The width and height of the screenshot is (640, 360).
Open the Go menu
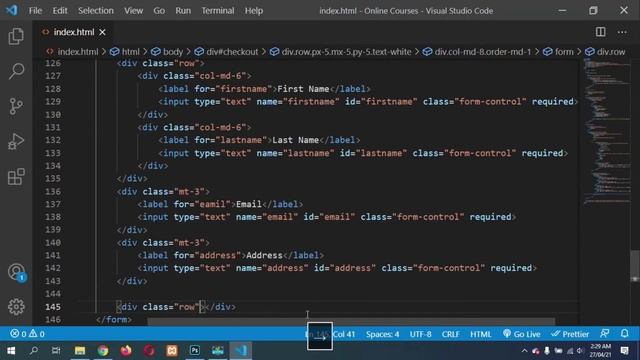(x=159, y=11)
